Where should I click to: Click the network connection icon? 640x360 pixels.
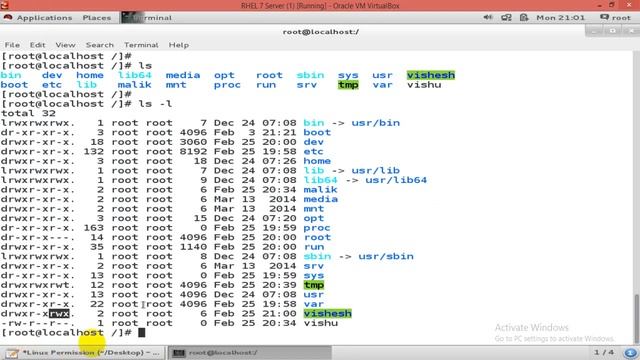pos(506,18)
